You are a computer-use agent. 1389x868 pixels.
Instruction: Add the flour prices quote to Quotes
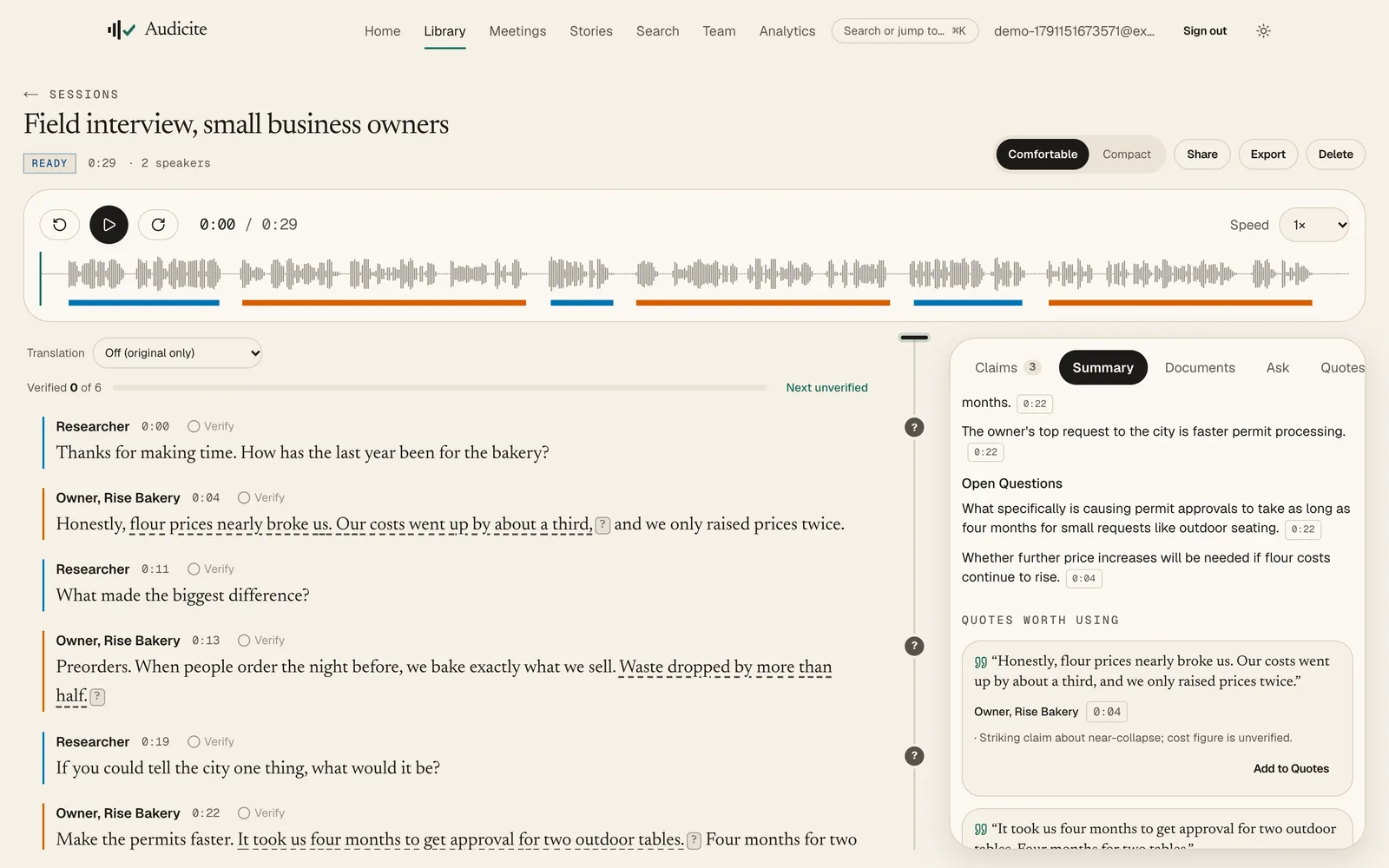1291,769
